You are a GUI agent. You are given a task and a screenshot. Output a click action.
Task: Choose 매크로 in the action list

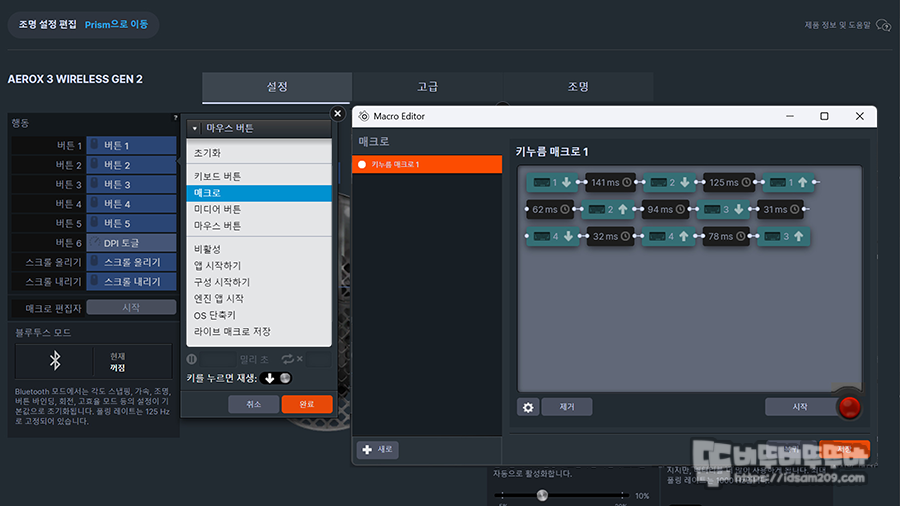(x=259, y=193)
